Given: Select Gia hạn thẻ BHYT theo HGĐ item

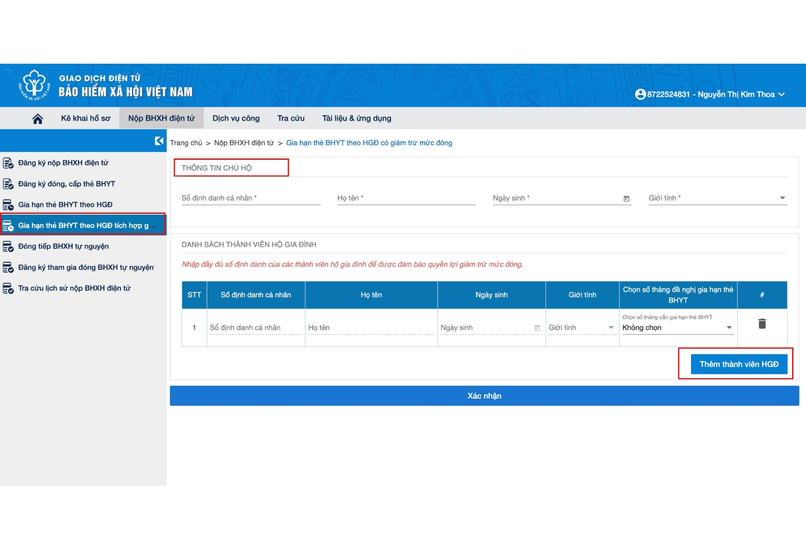Looking at the screenshot, I should pyautogui.click(x=83, y=205).
